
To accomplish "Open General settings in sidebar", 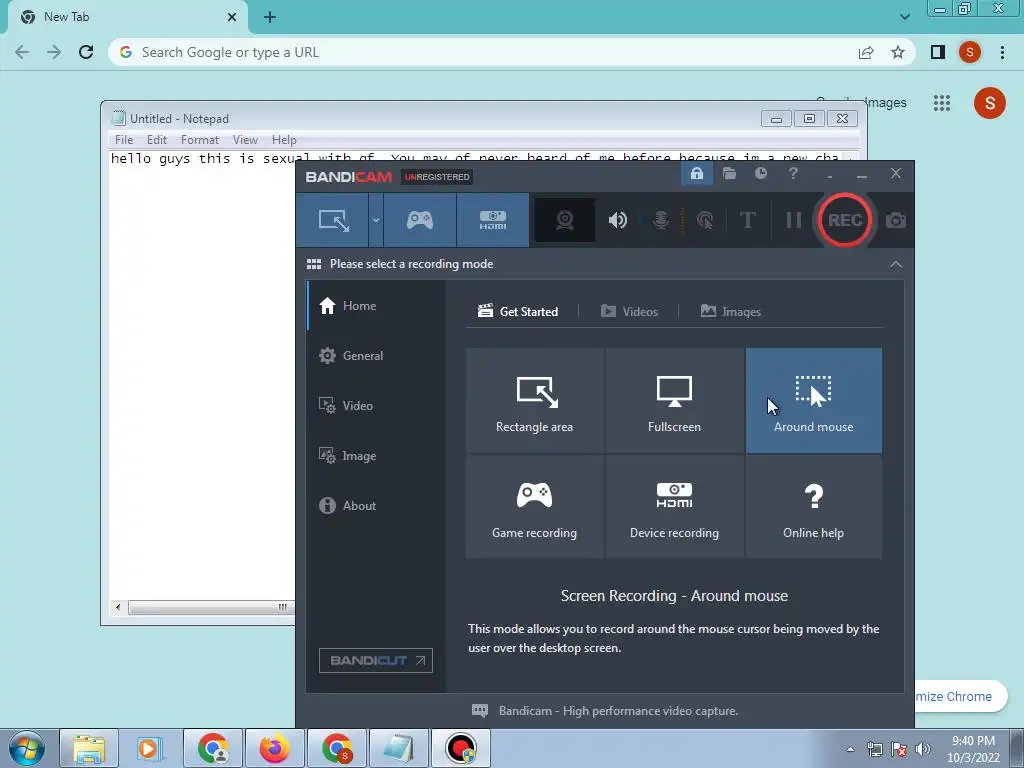I will point(376,355).
